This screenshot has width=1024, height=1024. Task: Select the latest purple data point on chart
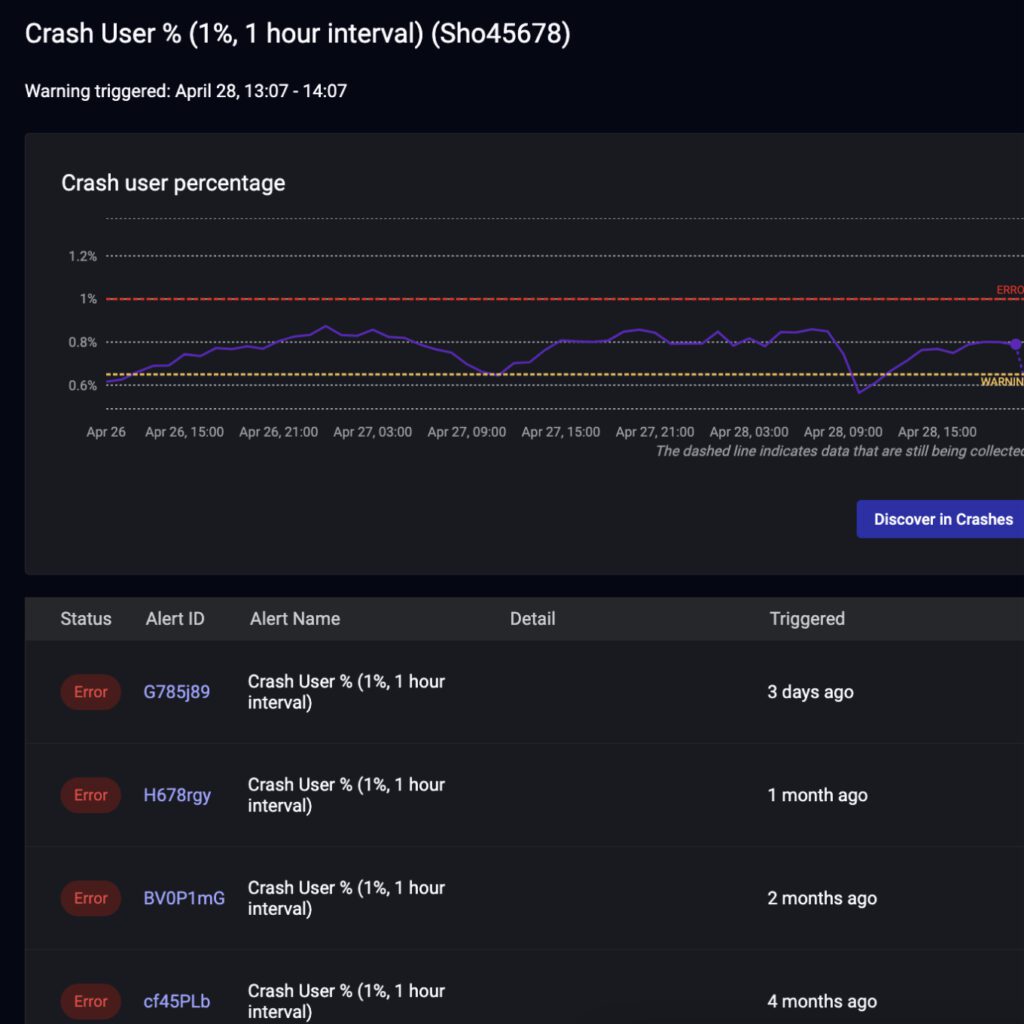(x=1016, y=343)
